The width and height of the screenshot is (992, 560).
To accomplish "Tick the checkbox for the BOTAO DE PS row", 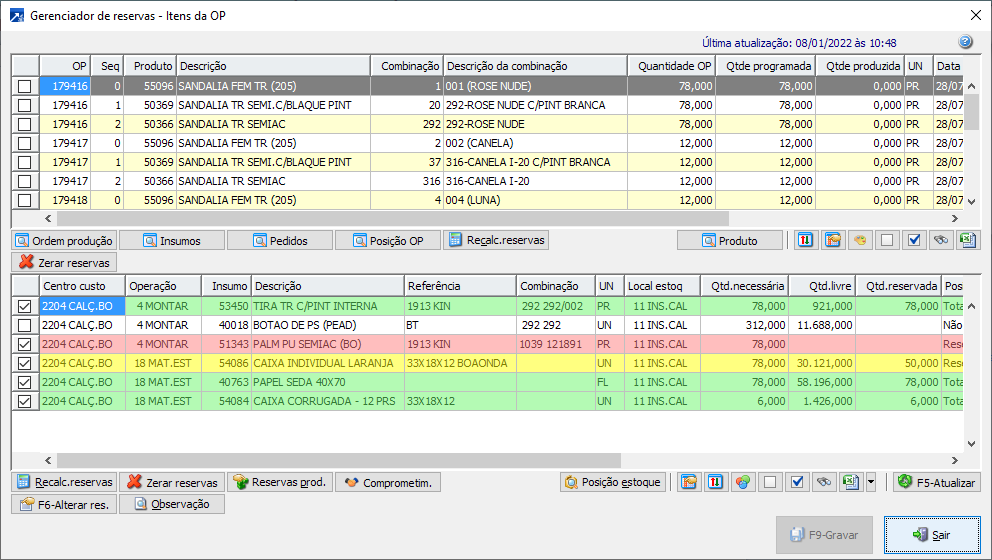I will 24,326.
